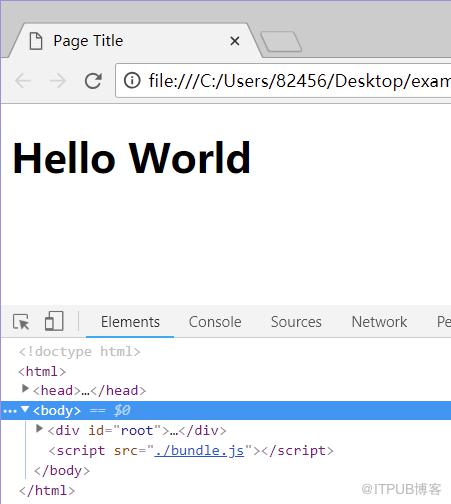The image size is (451, 504).
Task: Select the script src row
Action: pos(191,451)
